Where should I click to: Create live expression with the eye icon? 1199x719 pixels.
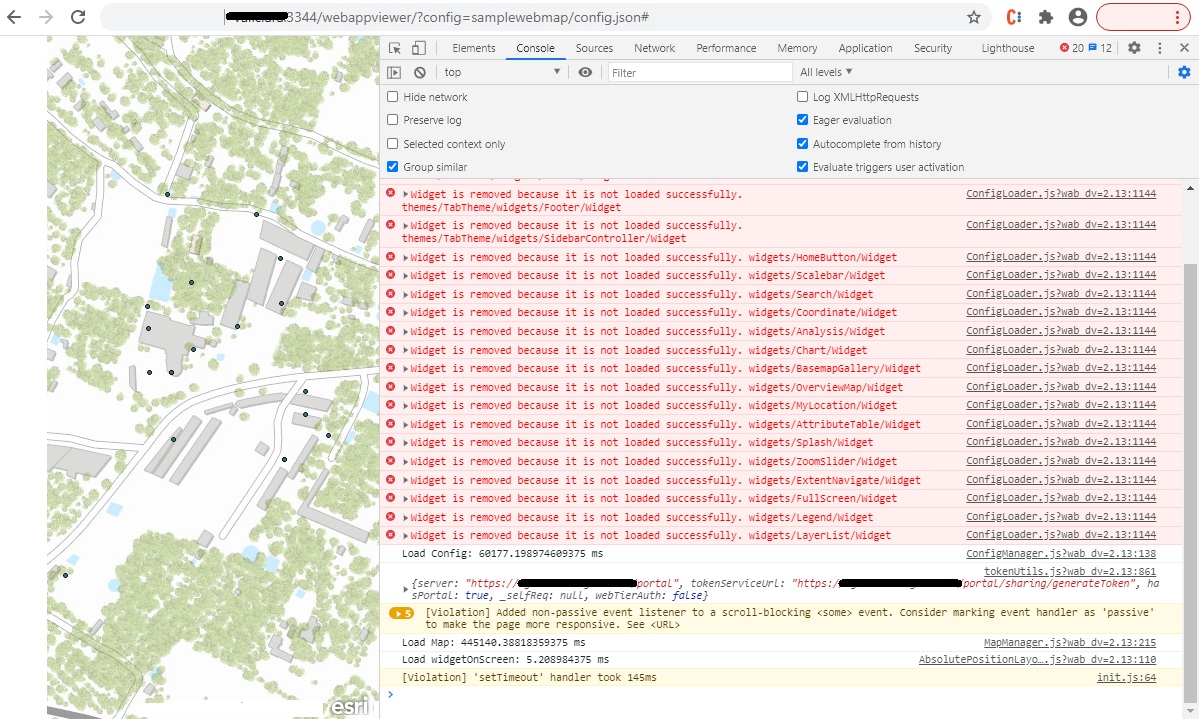(585, 71)
